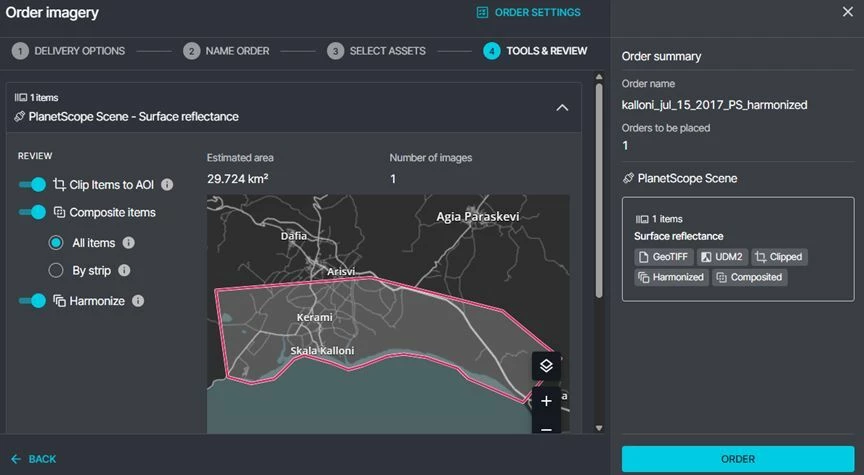The width and height of the screenshot is (864, 475).
Task: Click the GeoTIFF tag
Action: pyautogui.click(x=663, y=257)
